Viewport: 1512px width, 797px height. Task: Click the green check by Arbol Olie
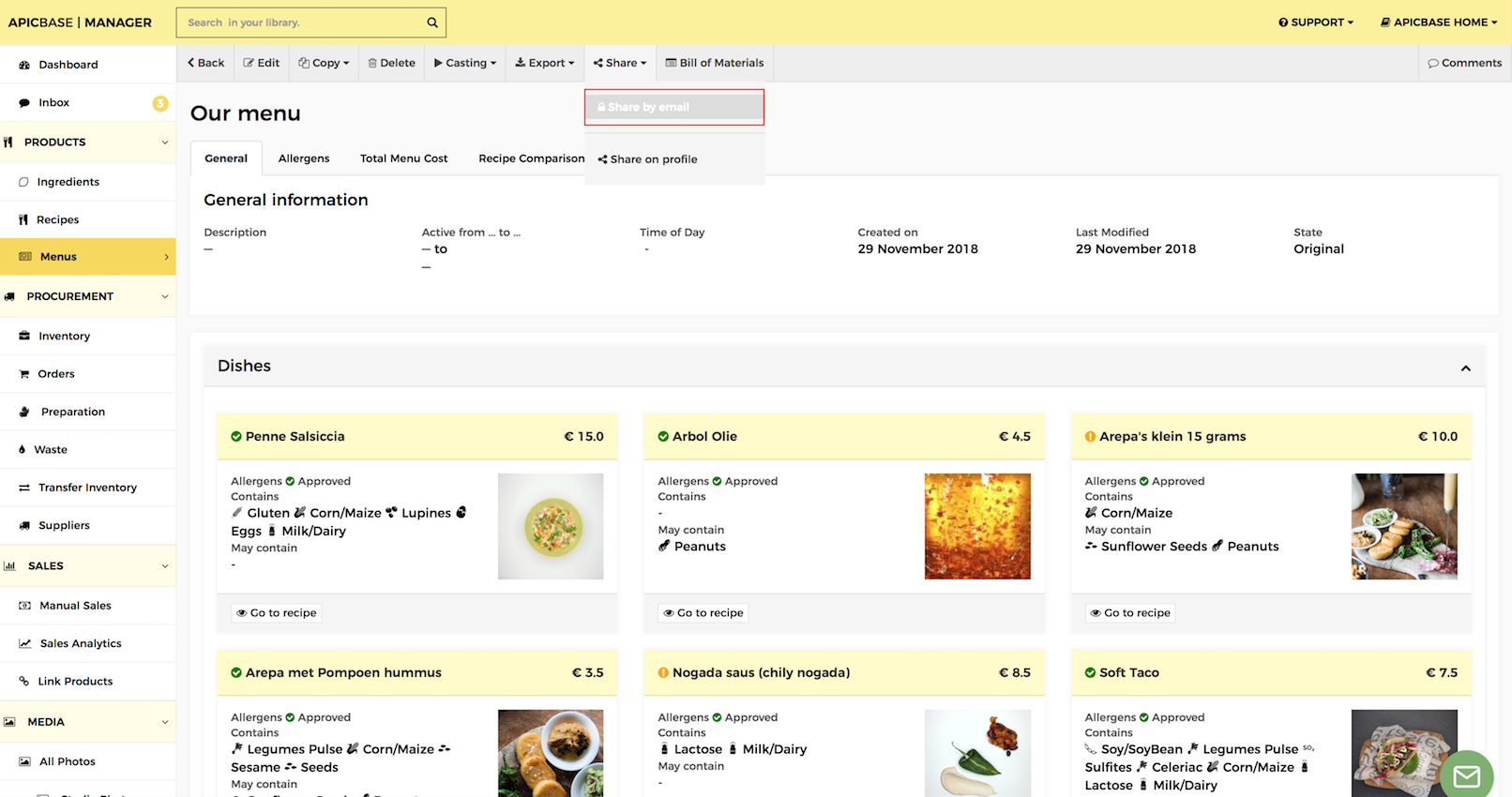pos(663,437)
